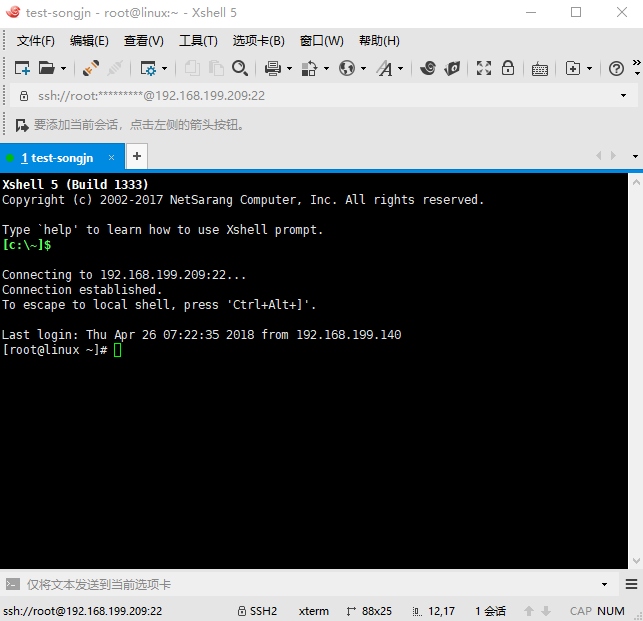This screenshot has width=643, height=621.
Task: Open the 查看(V) menu
Action: coord(144,41)
